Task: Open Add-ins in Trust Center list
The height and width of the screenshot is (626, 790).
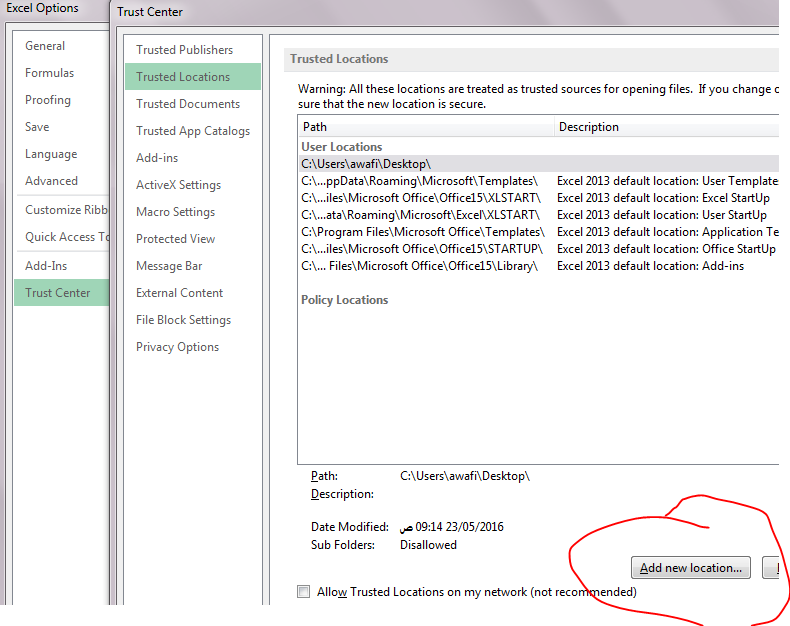Action: pyautogui.click(x=157, y=158)
